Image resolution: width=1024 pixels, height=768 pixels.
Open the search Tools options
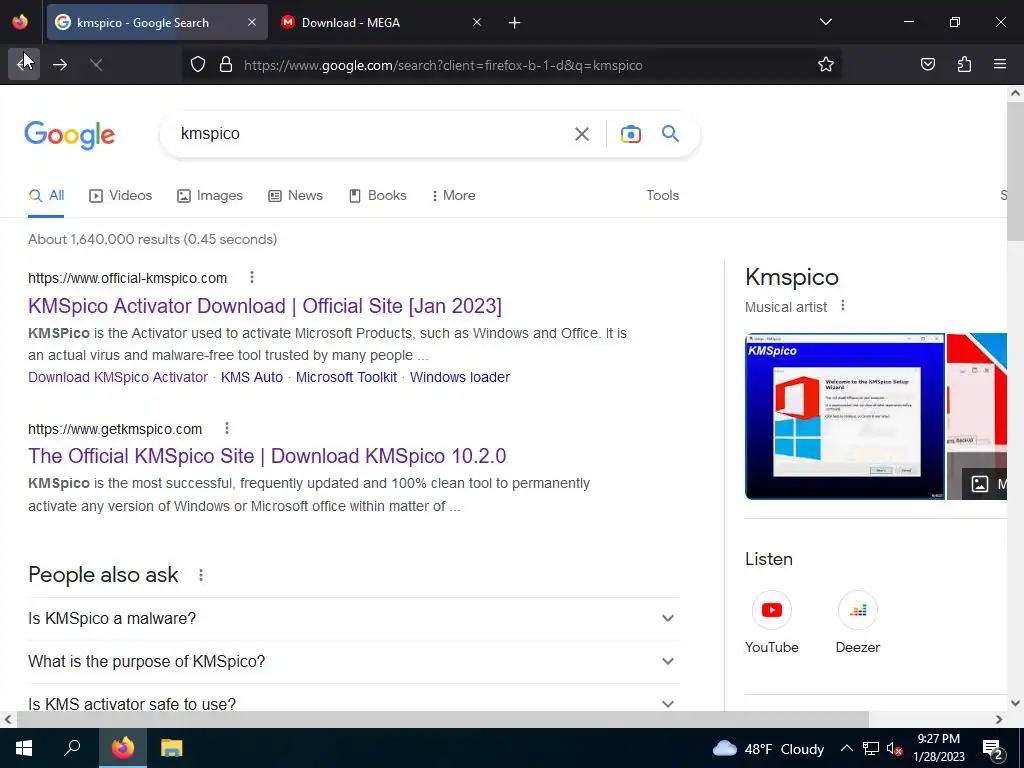point(662,195)
